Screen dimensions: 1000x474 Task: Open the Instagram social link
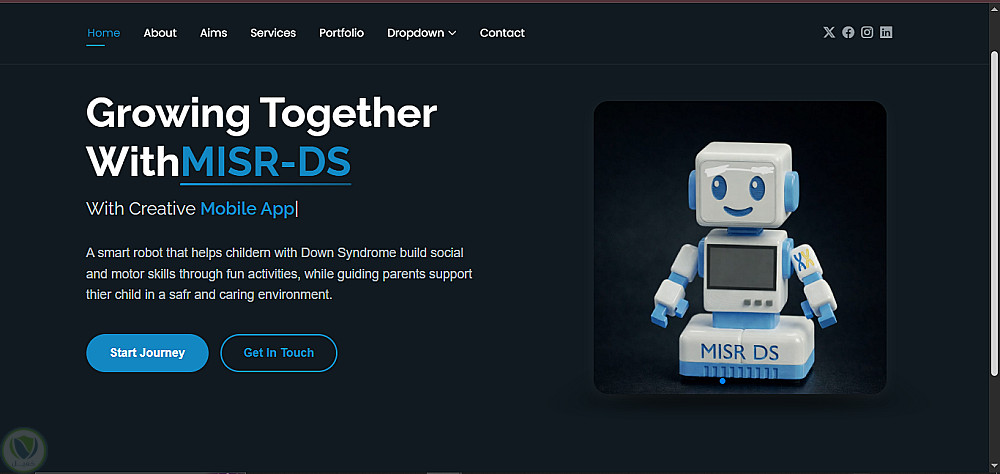click(x=867, y=33)
